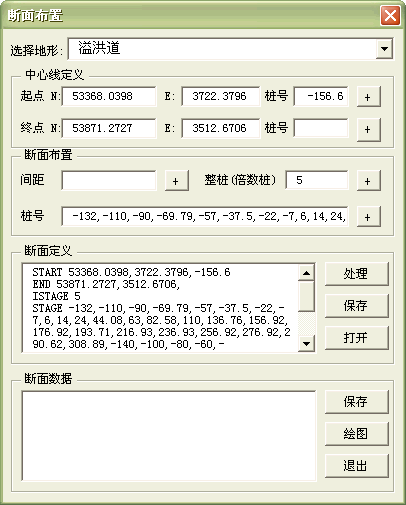
Task: Click the 终点 E coordinate field
Action: pos(221,128)
